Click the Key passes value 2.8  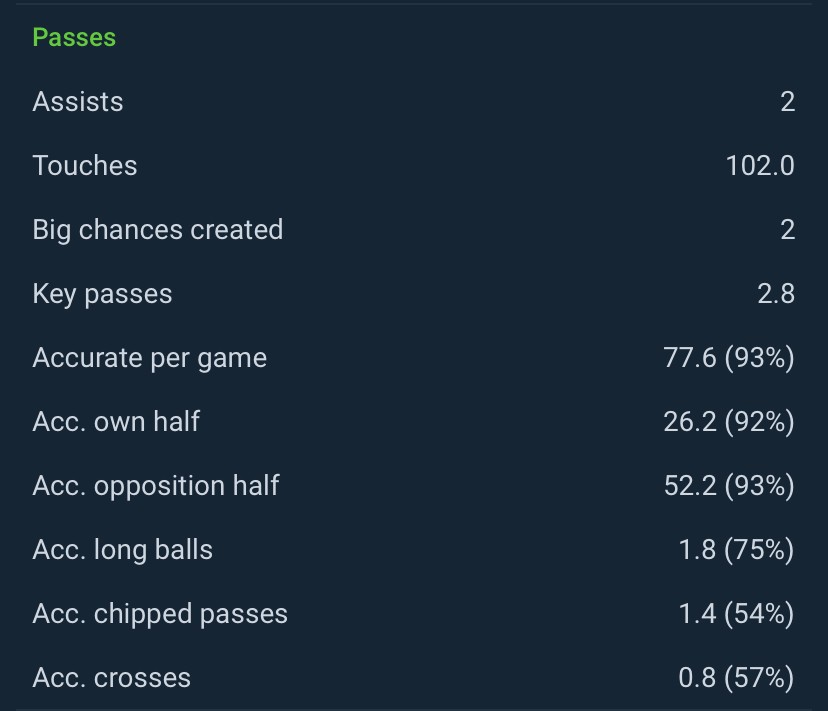point(776,294)
